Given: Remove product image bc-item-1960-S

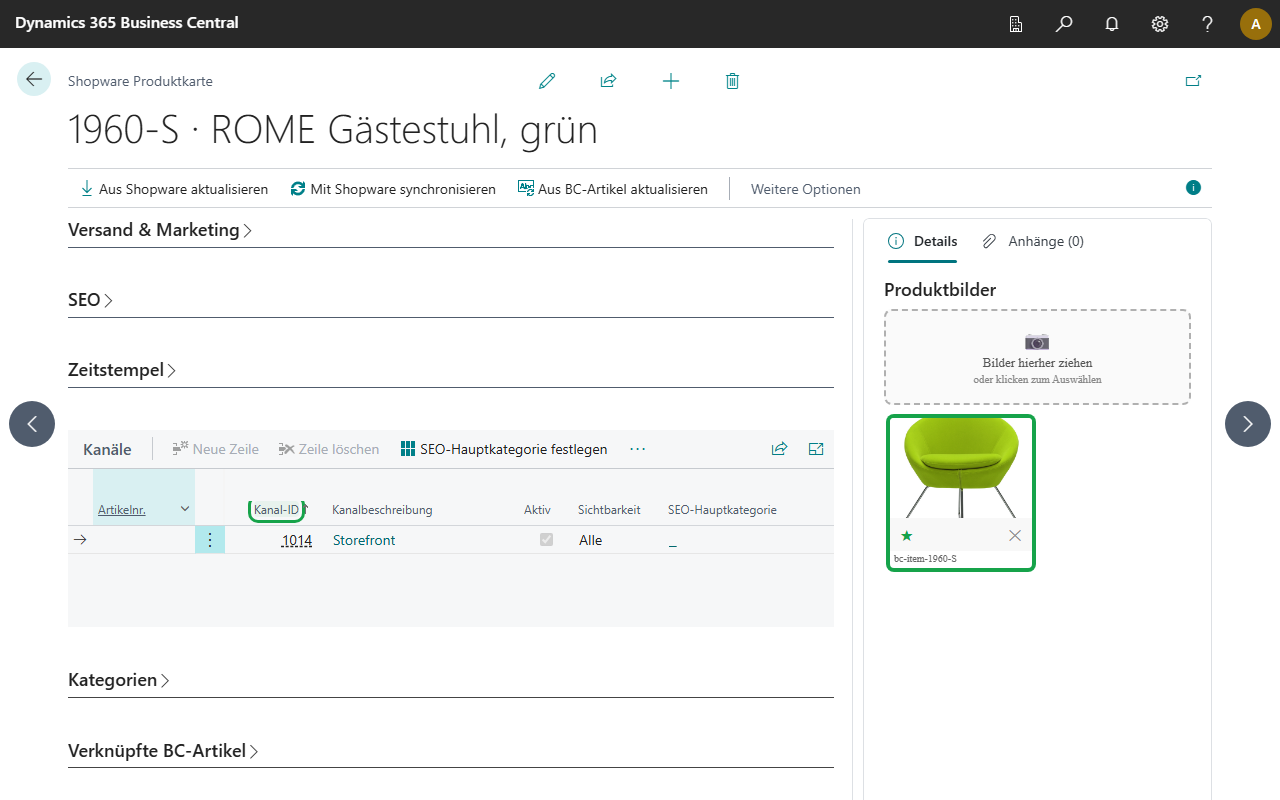Looking at the screenshot, I should tap(1015, 536).
